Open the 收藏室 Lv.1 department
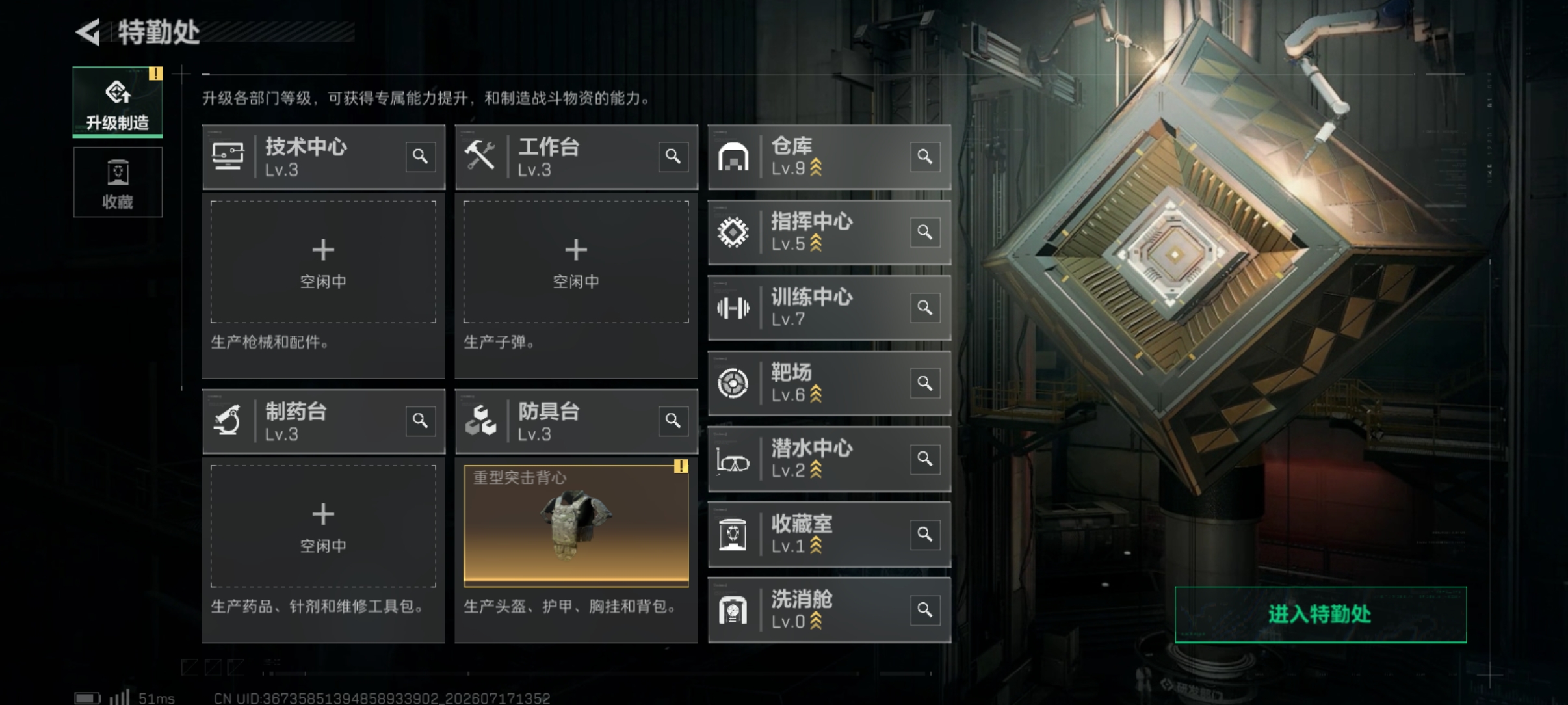 pos(829,535)
